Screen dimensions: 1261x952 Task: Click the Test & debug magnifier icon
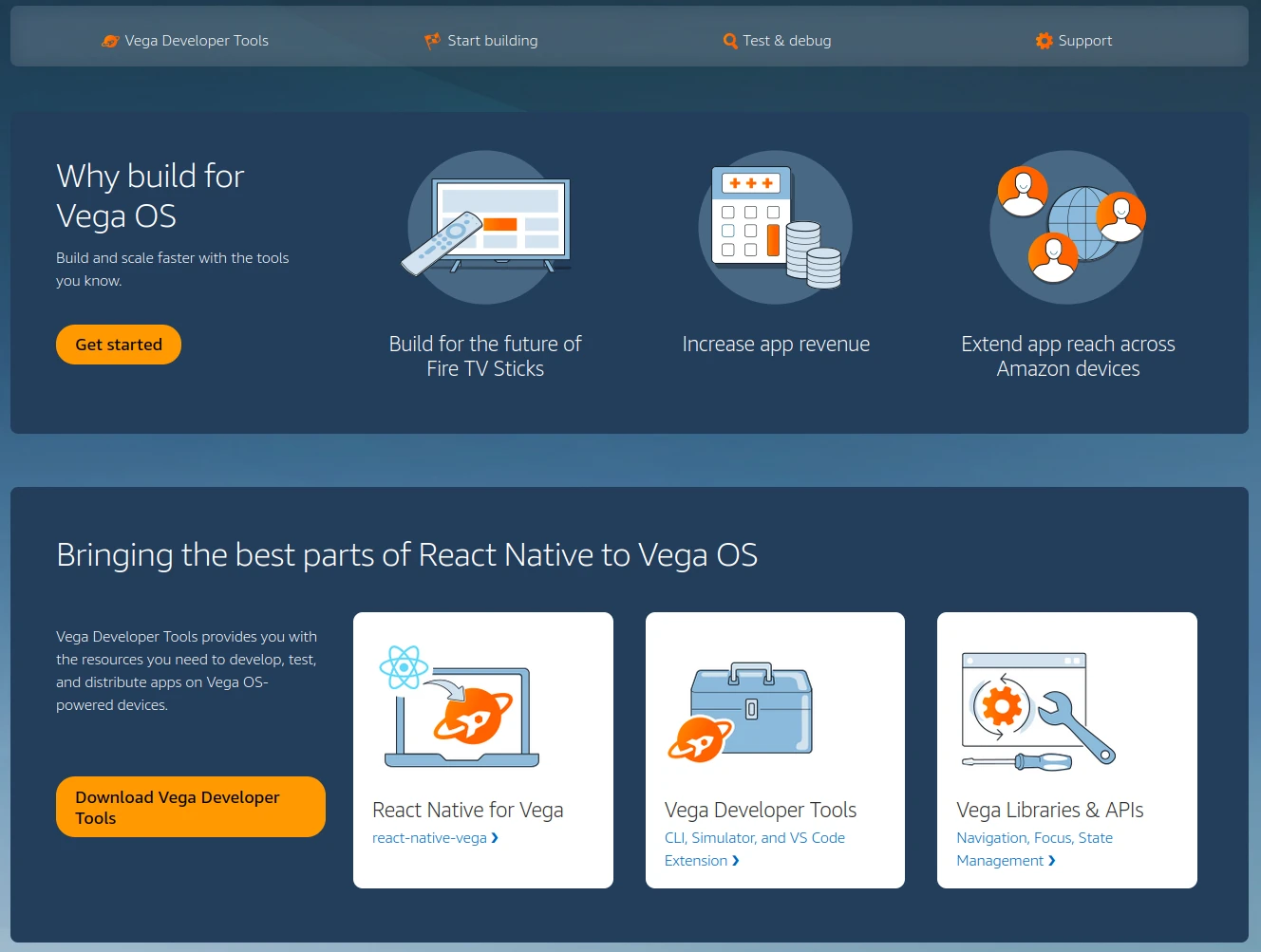coord(729,41)
